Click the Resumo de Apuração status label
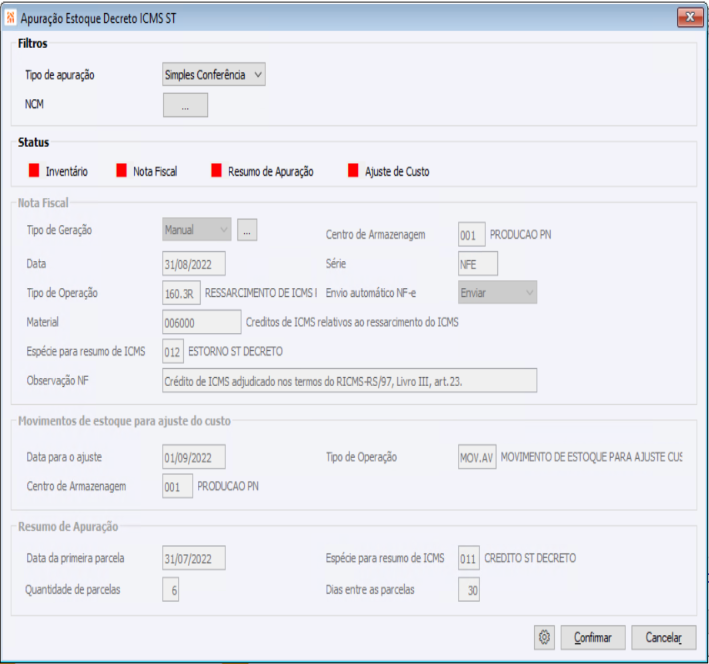Viewport: 709px width, 664px height. pyautogui.click(x=270, y=171)
